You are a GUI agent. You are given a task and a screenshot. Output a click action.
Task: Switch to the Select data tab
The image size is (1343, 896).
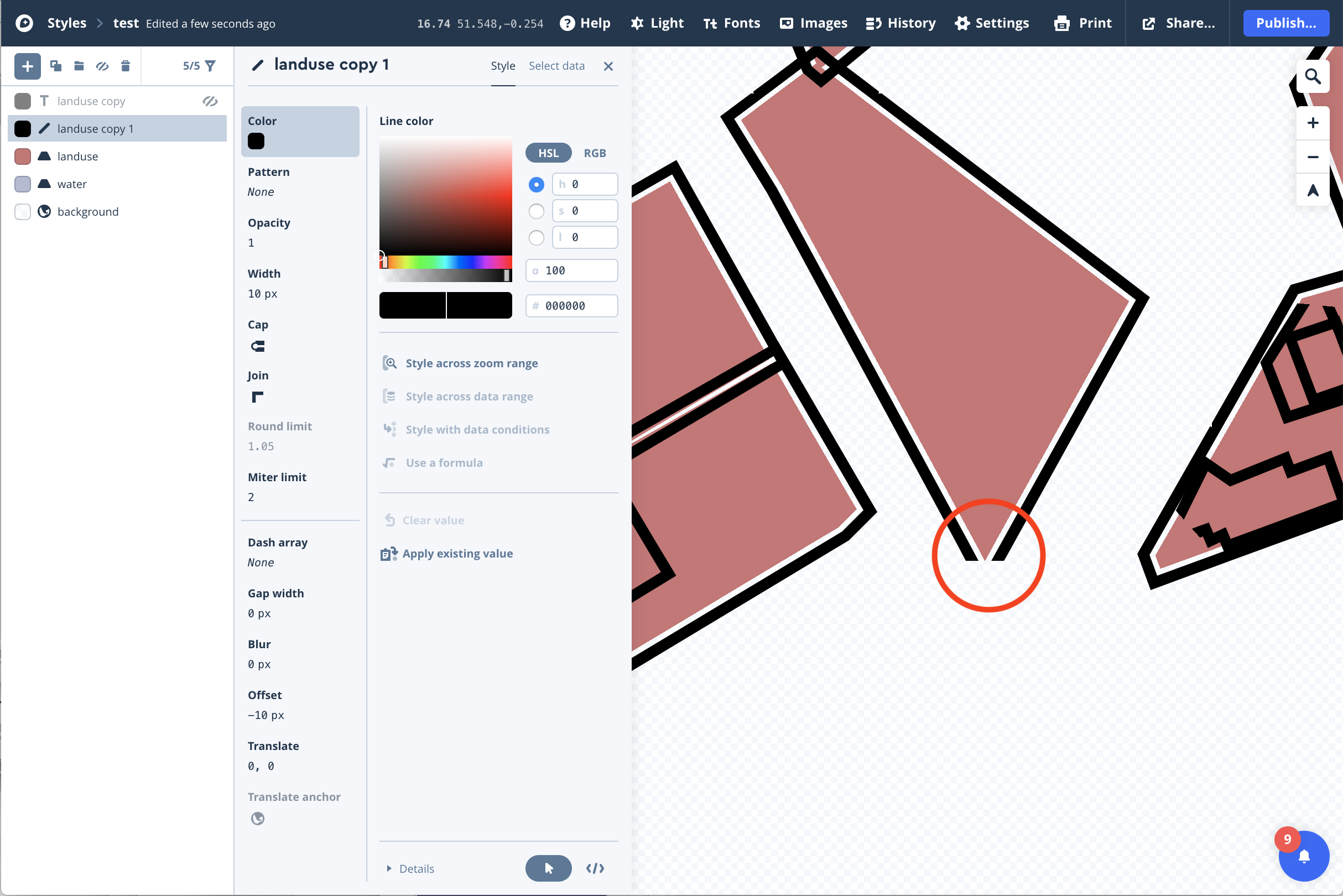pyautogui.click(x=556, y=65)
